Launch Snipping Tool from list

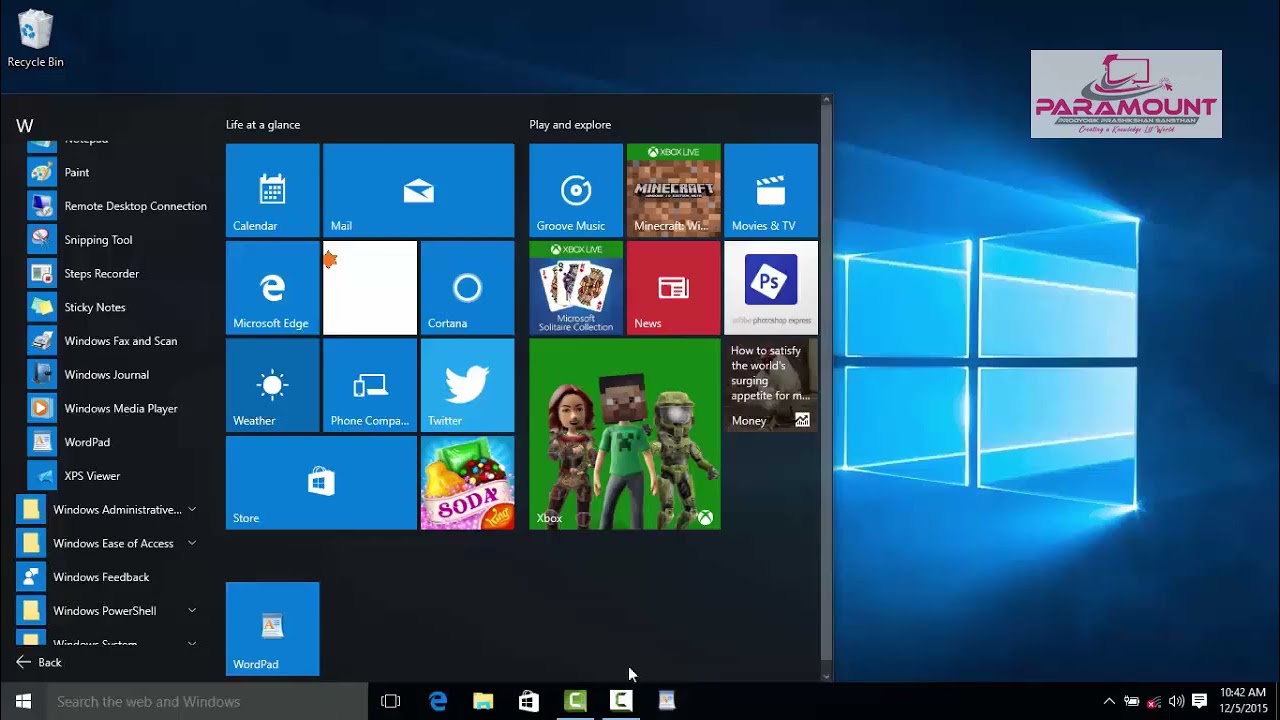click(x=112, y=240)
